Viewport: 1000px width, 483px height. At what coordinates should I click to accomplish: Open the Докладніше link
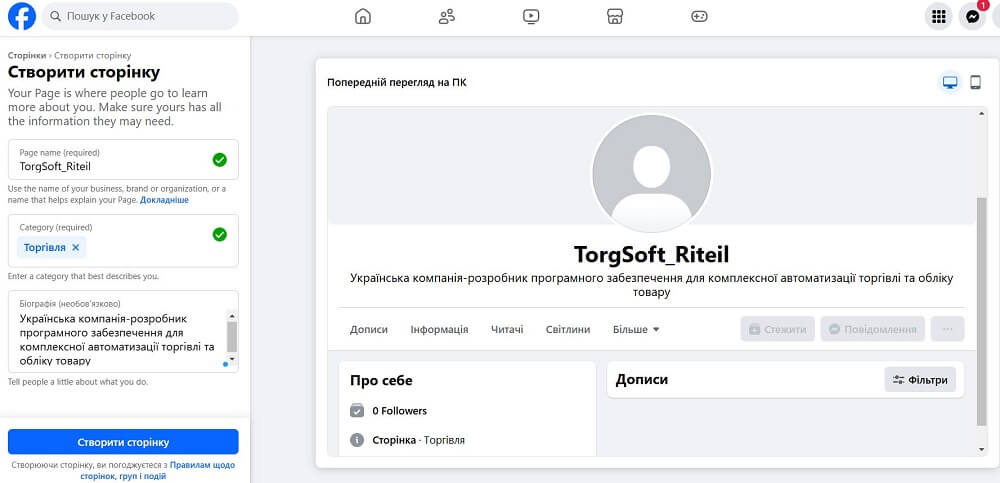click(164, 200)
